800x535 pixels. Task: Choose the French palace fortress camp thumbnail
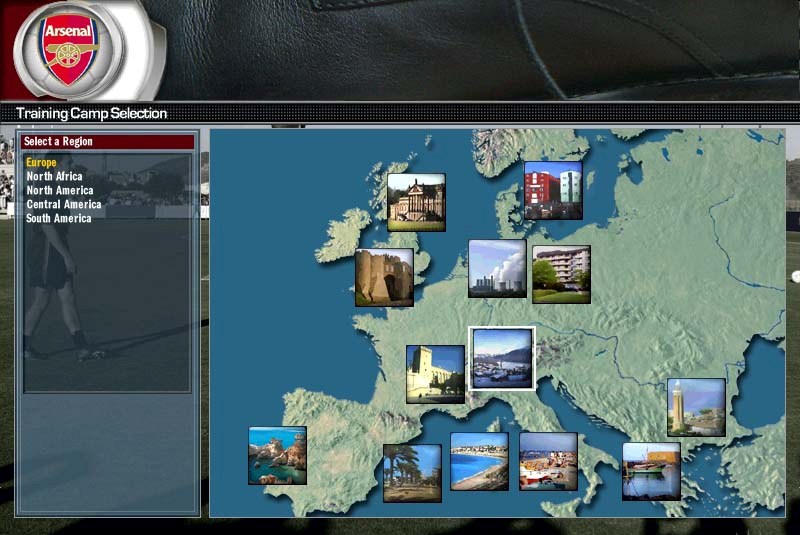tap(436, 374)
